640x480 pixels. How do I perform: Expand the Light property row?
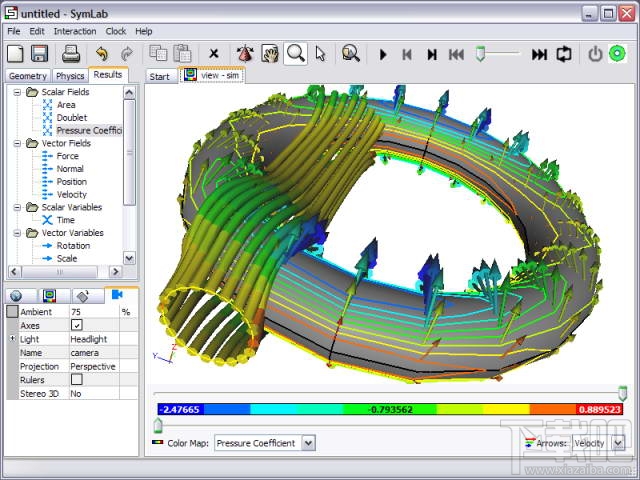pos(12,339)
